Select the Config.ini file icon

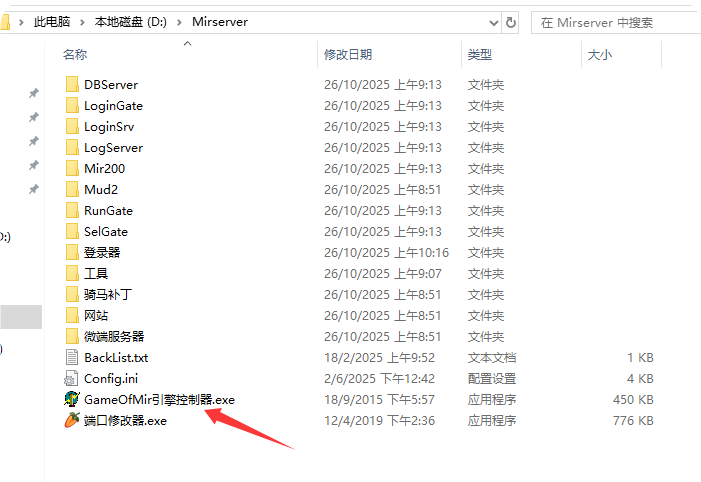71,378
